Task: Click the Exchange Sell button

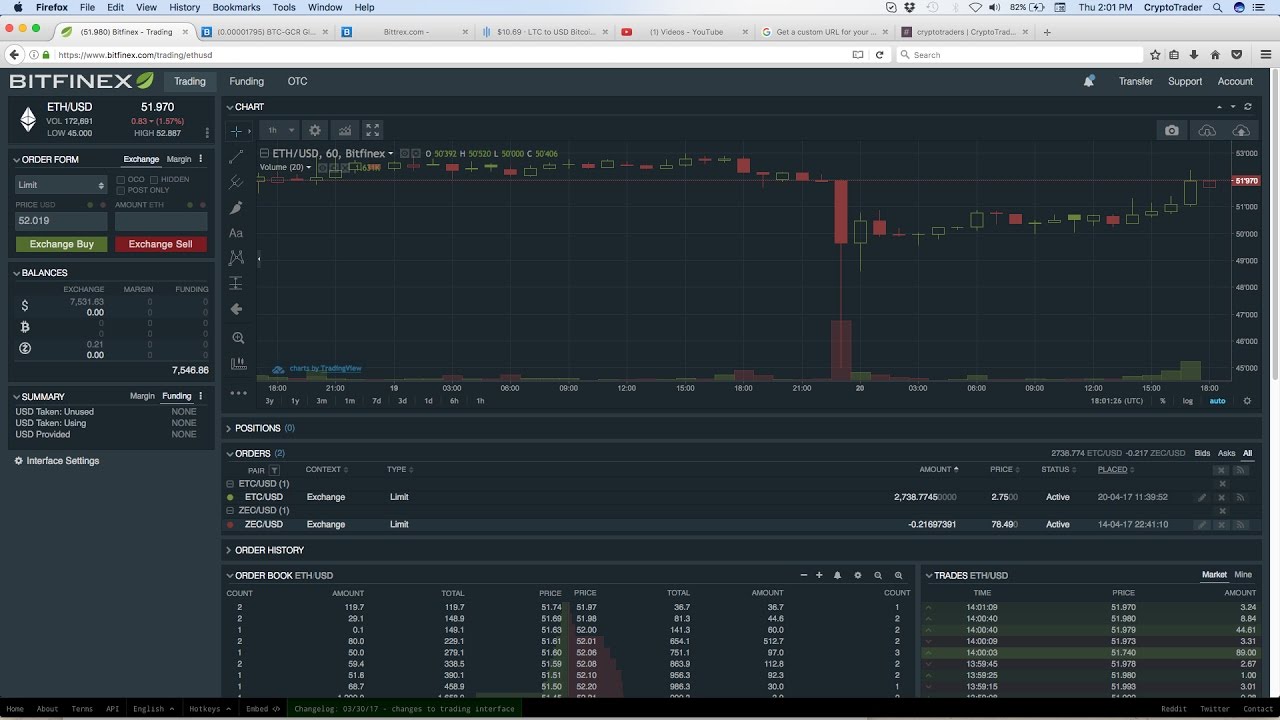Action: (x=160, y=244)
